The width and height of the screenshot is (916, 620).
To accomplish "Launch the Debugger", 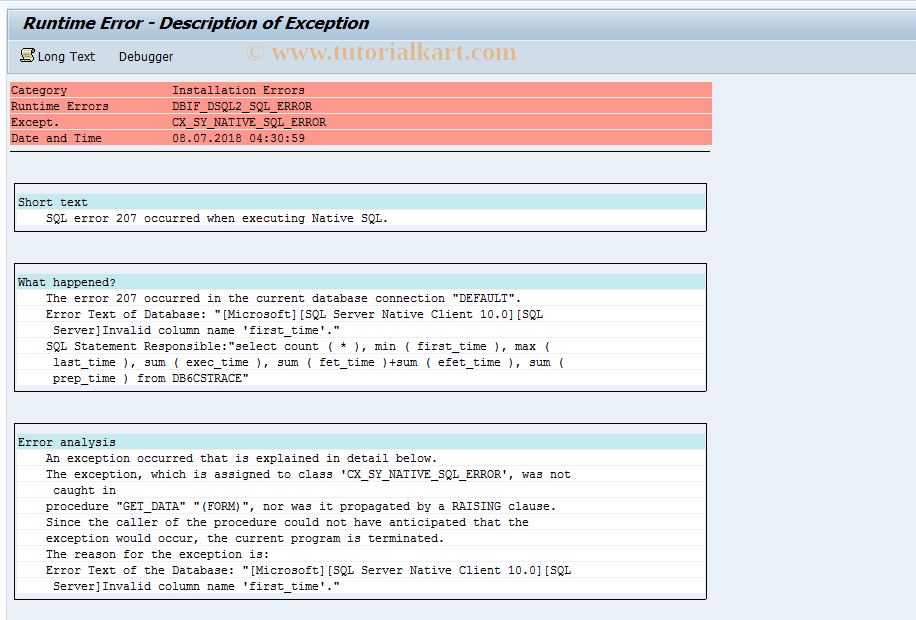I will pyautogui.click(x=146, y=57).
